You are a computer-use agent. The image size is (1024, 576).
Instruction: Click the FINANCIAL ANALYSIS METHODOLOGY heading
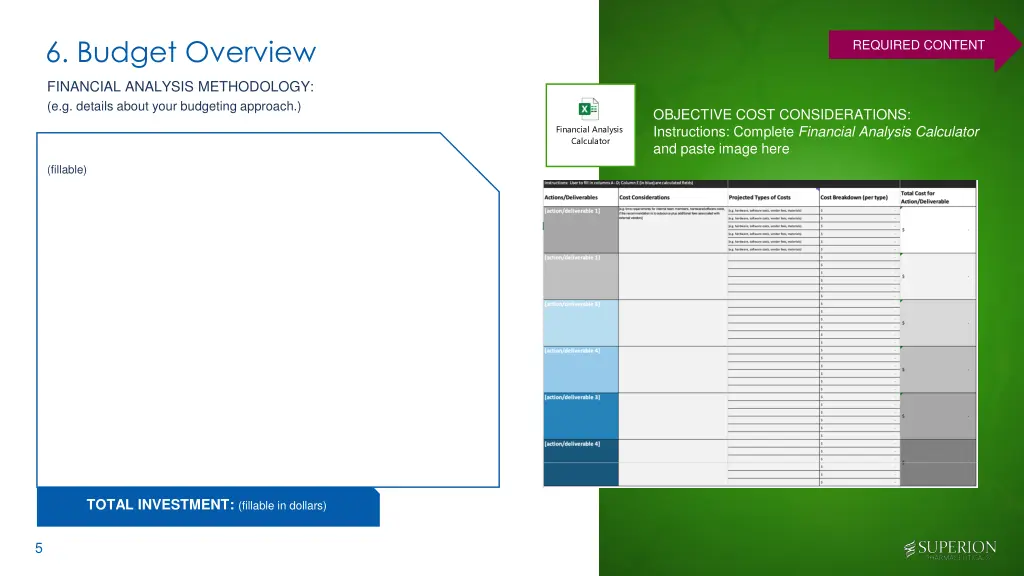coord(180,87)
